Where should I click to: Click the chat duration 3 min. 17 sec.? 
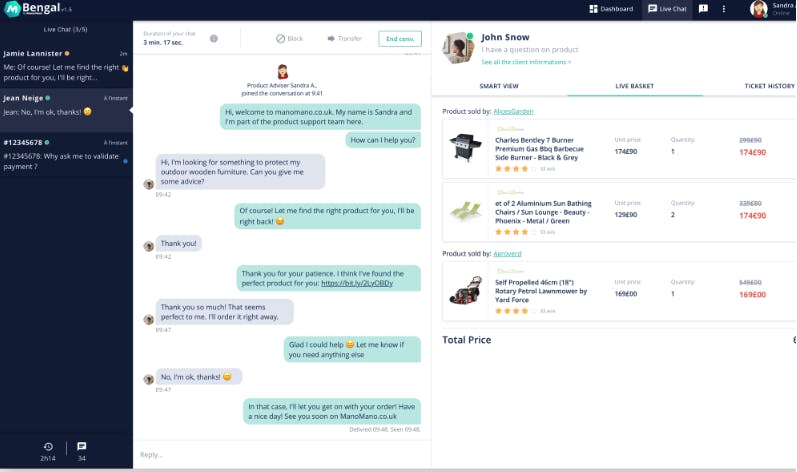tap(163, 43)
